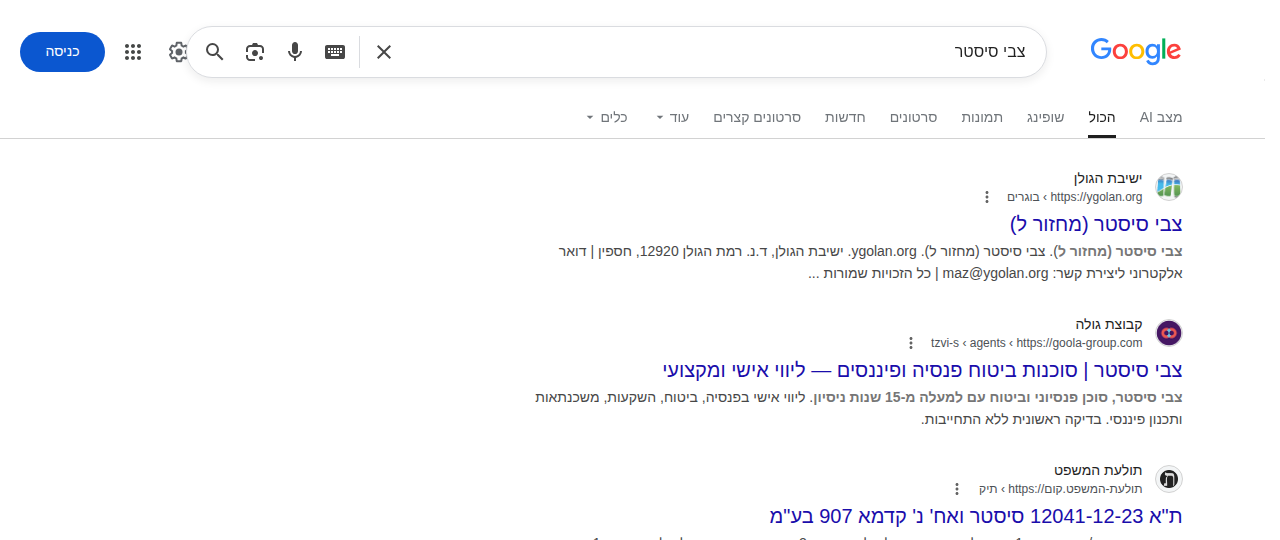Screen dimensions: 1280x540
Task: Open more options for תולעת המשפט result
Action: [957, 489]
